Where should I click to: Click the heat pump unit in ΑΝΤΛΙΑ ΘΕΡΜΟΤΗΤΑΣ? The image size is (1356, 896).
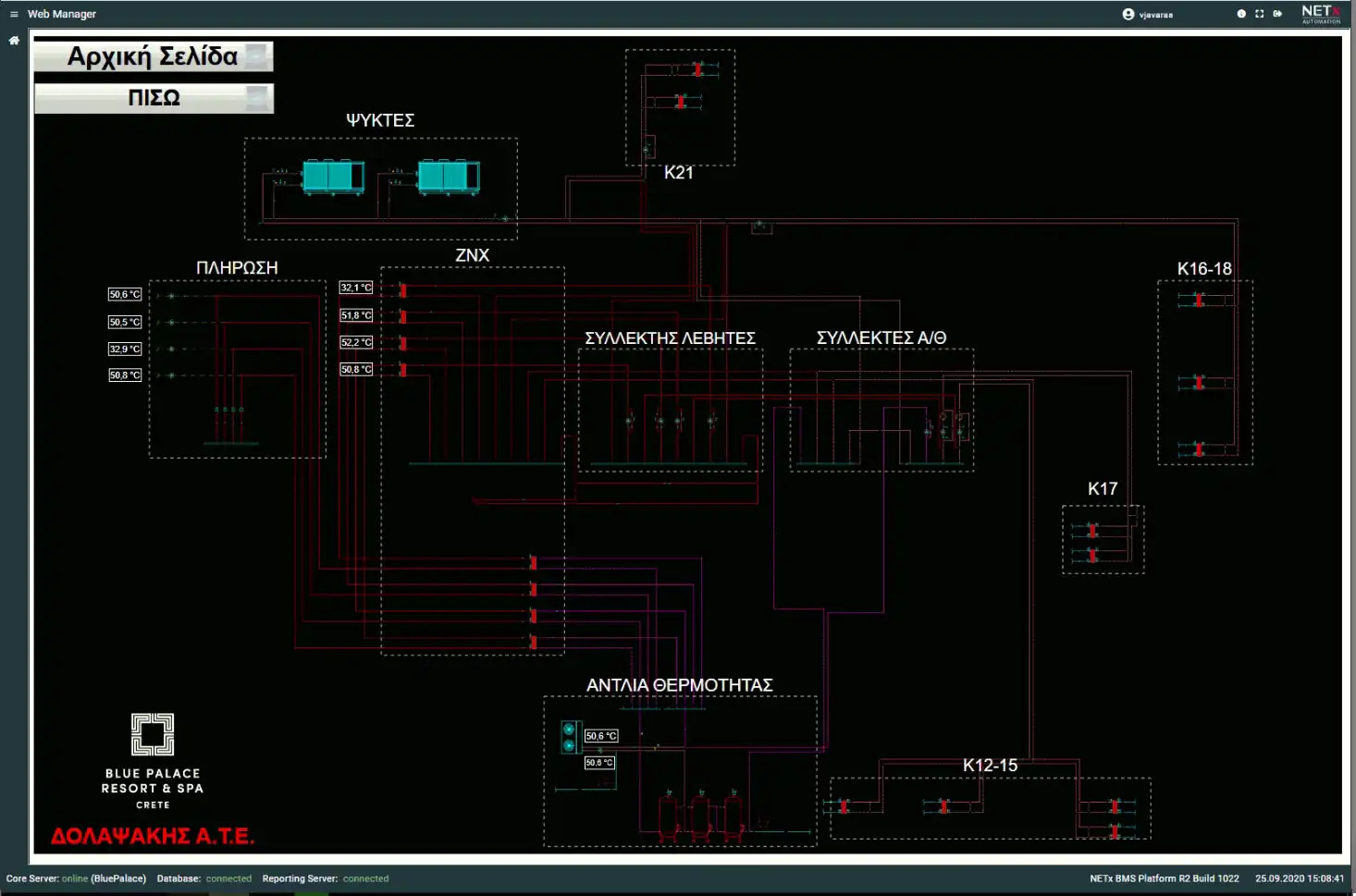[570, 737]
